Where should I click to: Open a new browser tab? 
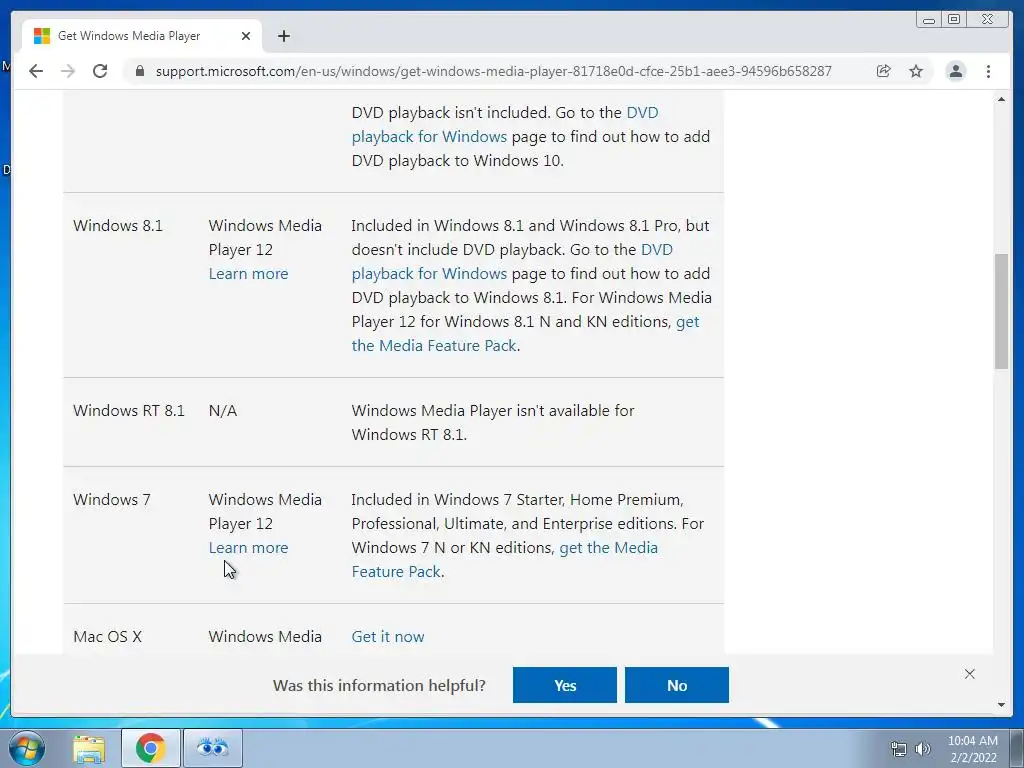pos(283,36)
